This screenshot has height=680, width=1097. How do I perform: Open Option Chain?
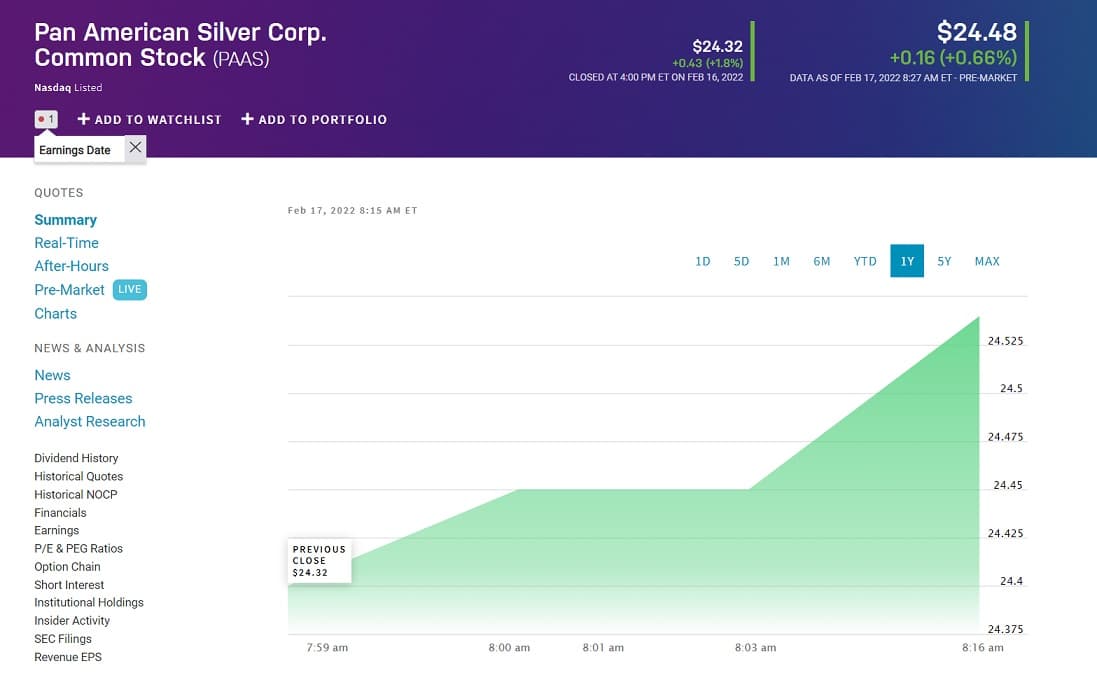(x=67, y=567)
